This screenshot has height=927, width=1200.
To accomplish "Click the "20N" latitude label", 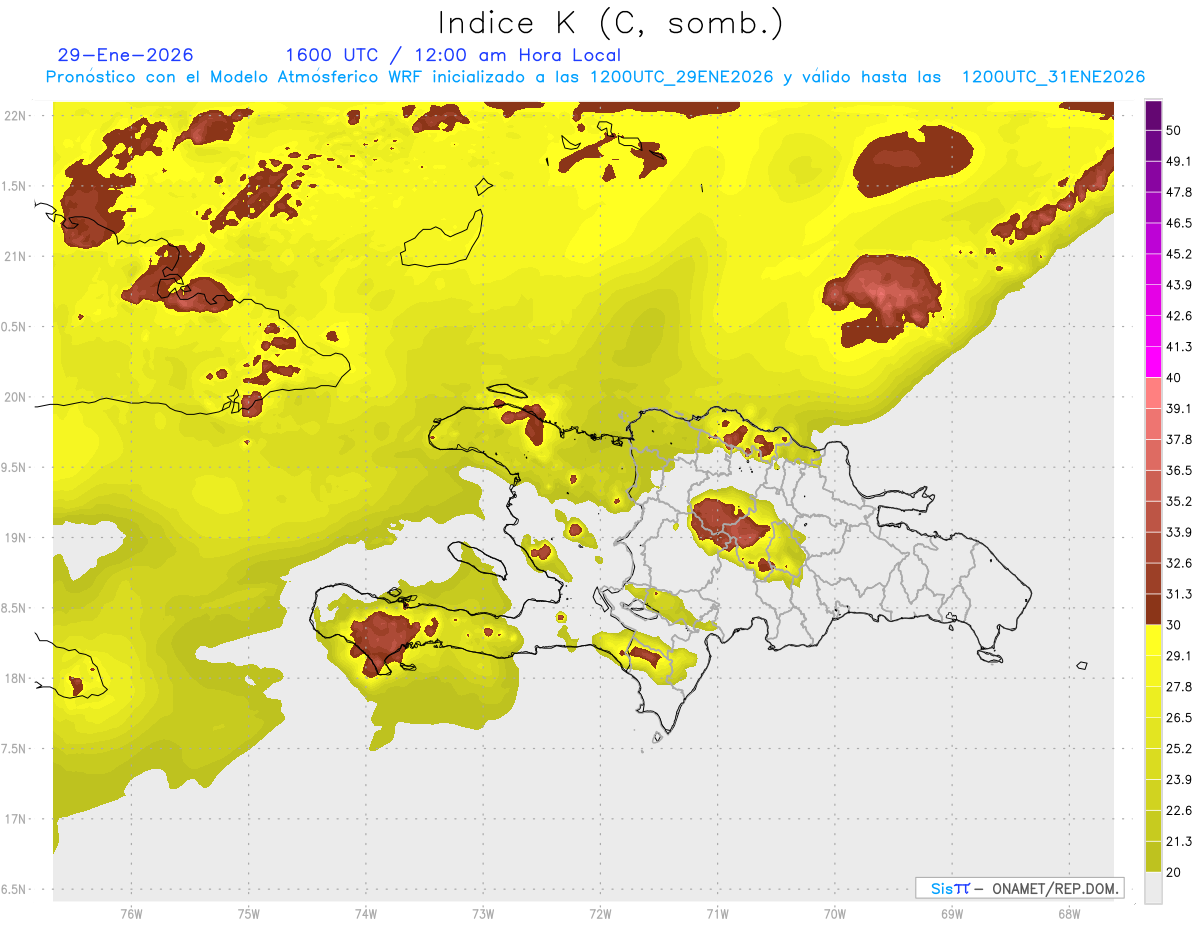I will [15, 397].
